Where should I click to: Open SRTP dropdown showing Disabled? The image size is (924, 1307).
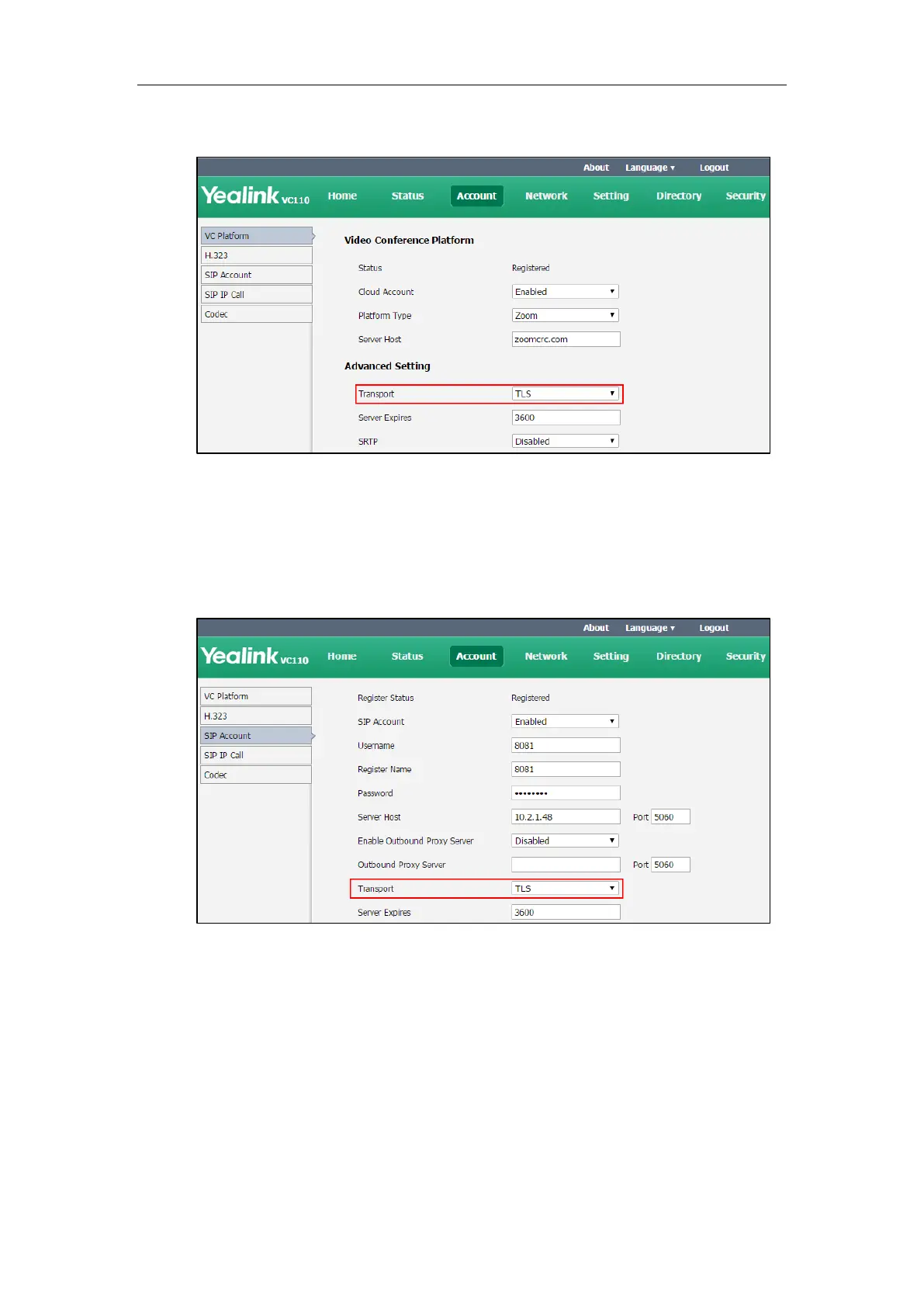point(566,441)
